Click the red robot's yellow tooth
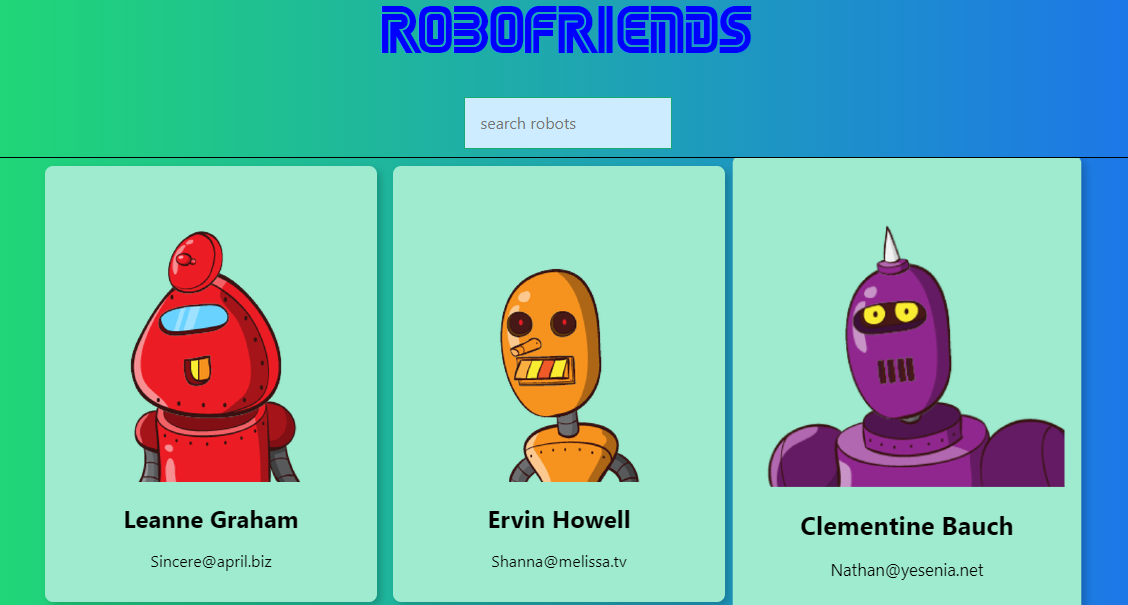1128x605 pixels. (197, 369)
